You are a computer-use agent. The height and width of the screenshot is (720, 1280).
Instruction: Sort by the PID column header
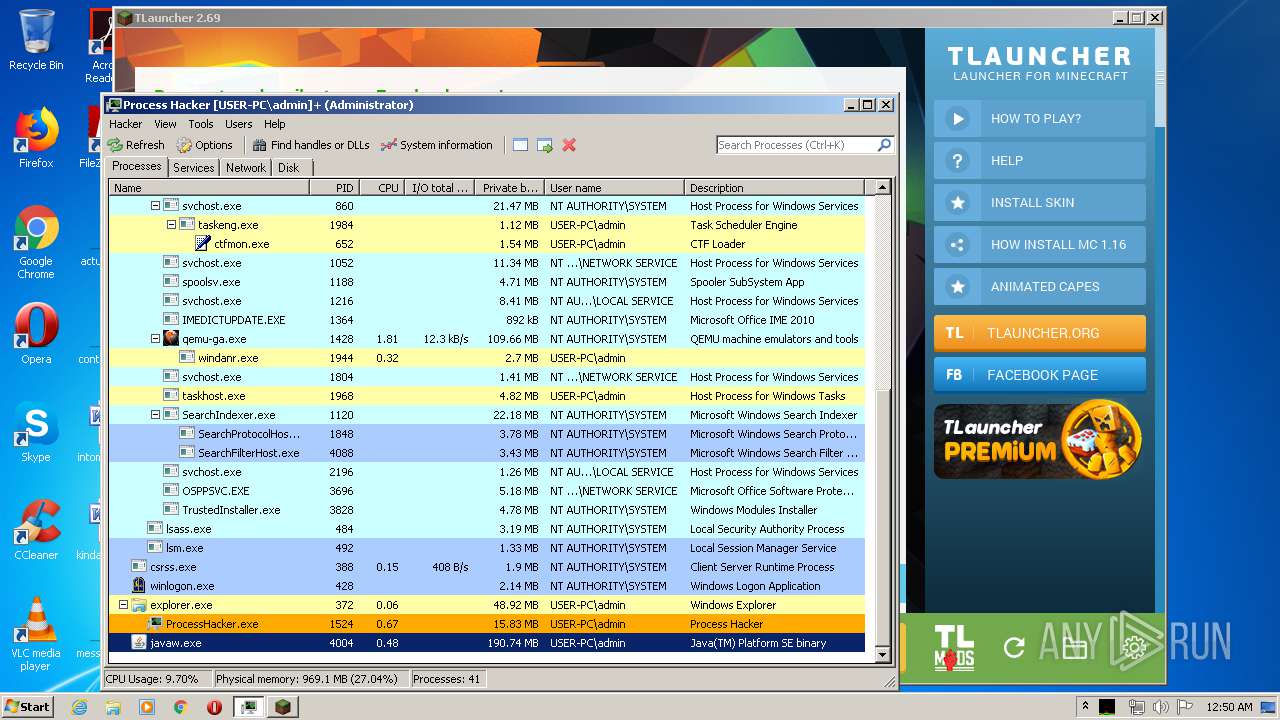tap(333, 187)
